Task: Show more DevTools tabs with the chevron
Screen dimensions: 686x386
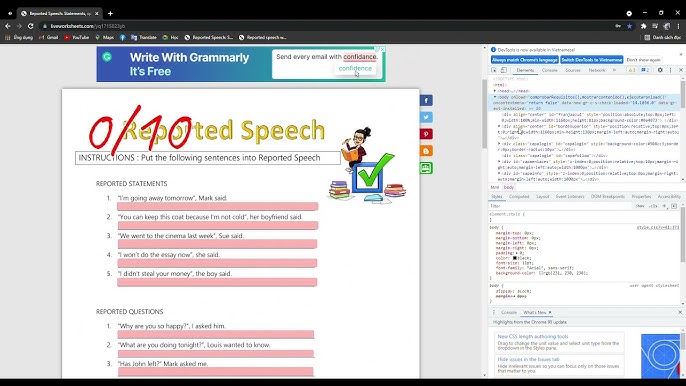Action: click(614, 70)
